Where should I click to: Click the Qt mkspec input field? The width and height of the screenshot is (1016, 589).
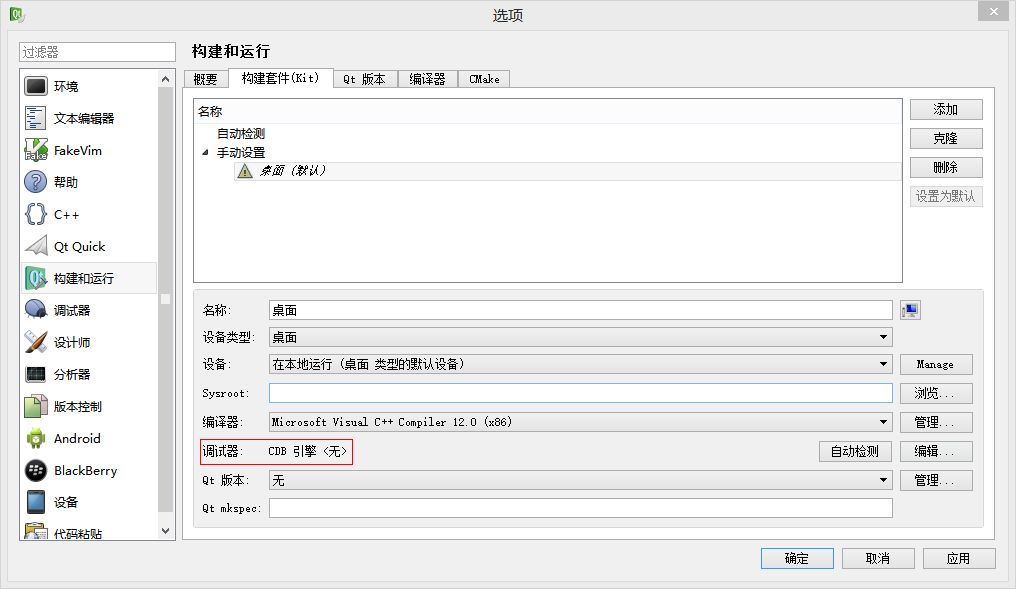coord(581,508)
